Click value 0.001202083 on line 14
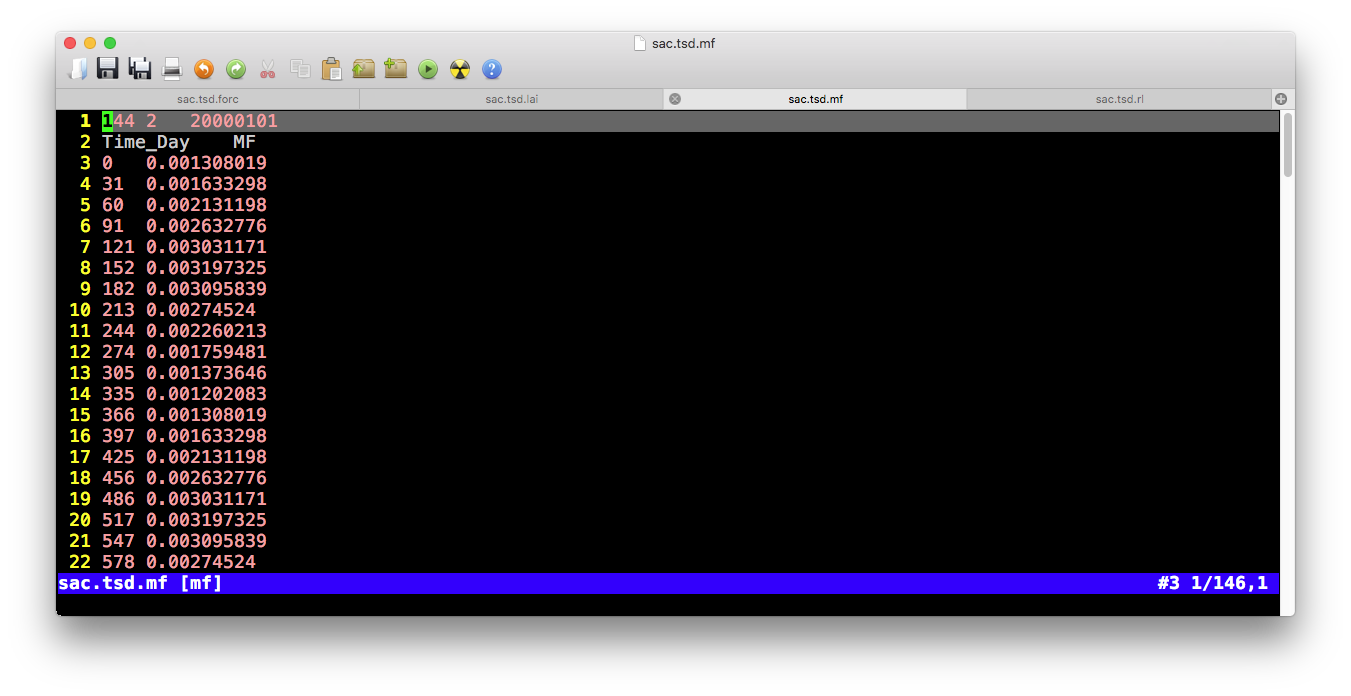The image size is (1351, 696). [x=206, y=394]
